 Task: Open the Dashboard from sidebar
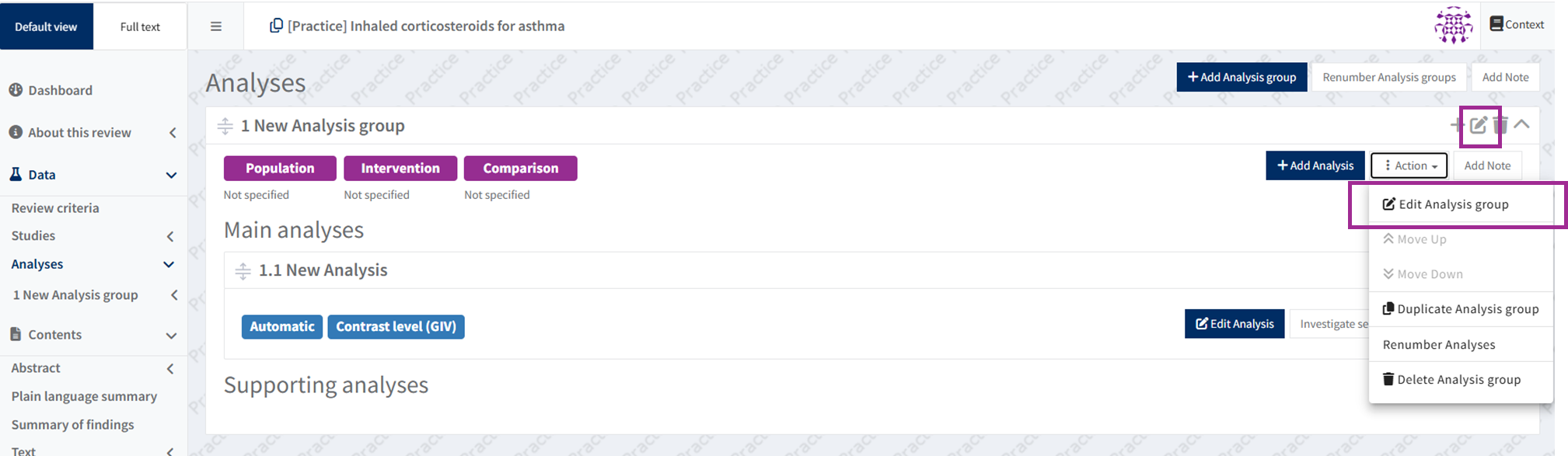click(60, 90)
